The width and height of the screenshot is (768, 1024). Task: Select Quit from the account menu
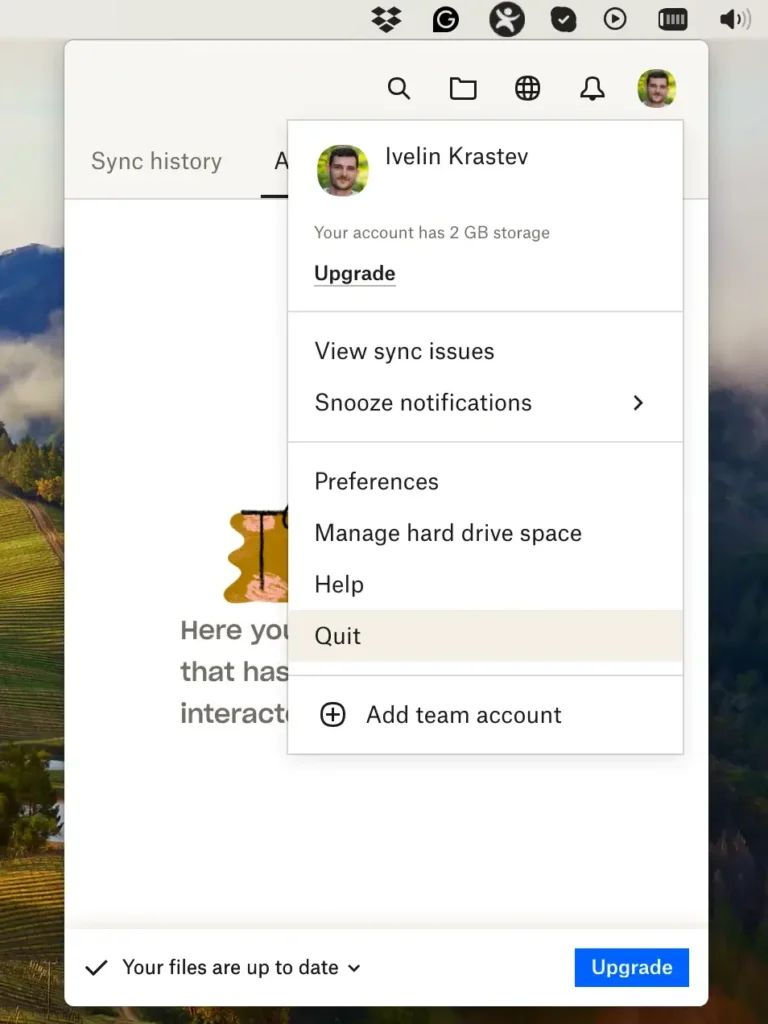pyautogui.click(x=338, y=636)
